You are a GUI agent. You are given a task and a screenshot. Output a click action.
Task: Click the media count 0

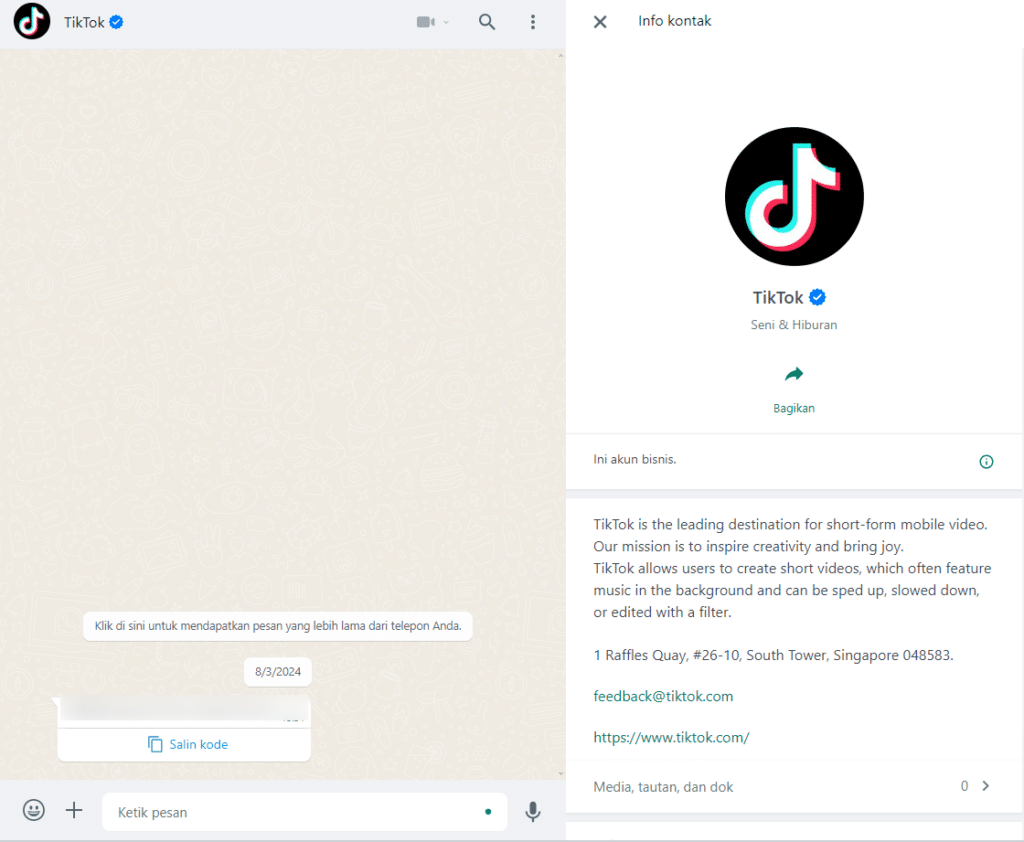(964, 786)
